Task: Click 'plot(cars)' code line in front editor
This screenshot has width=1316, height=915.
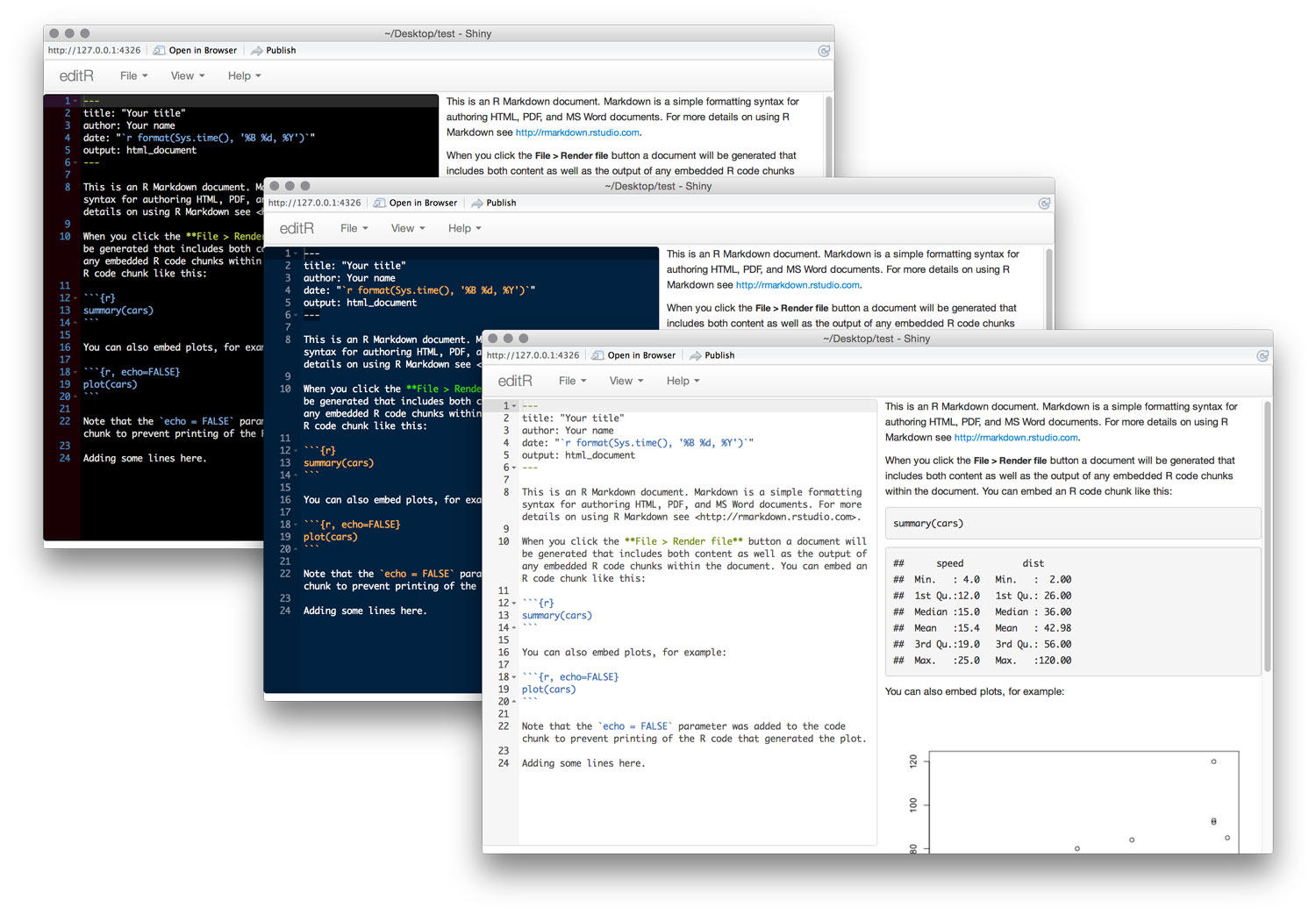Action: 549,690
